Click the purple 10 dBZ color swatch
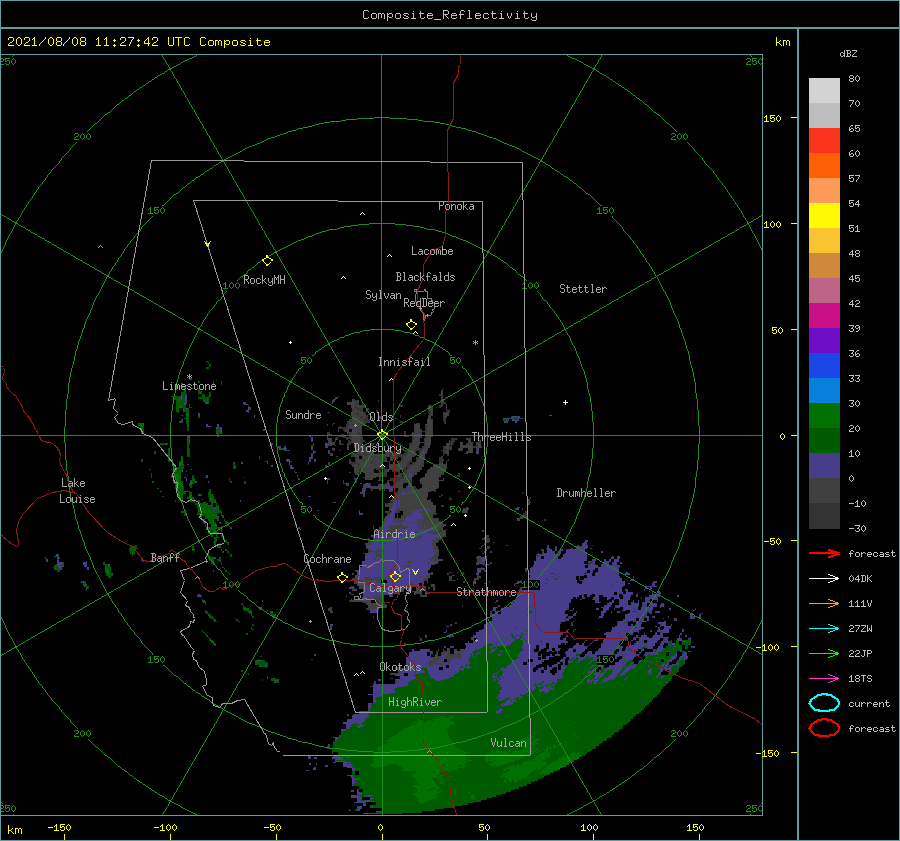The width and height of the screenshot is (900, 841). pos(824,465)
